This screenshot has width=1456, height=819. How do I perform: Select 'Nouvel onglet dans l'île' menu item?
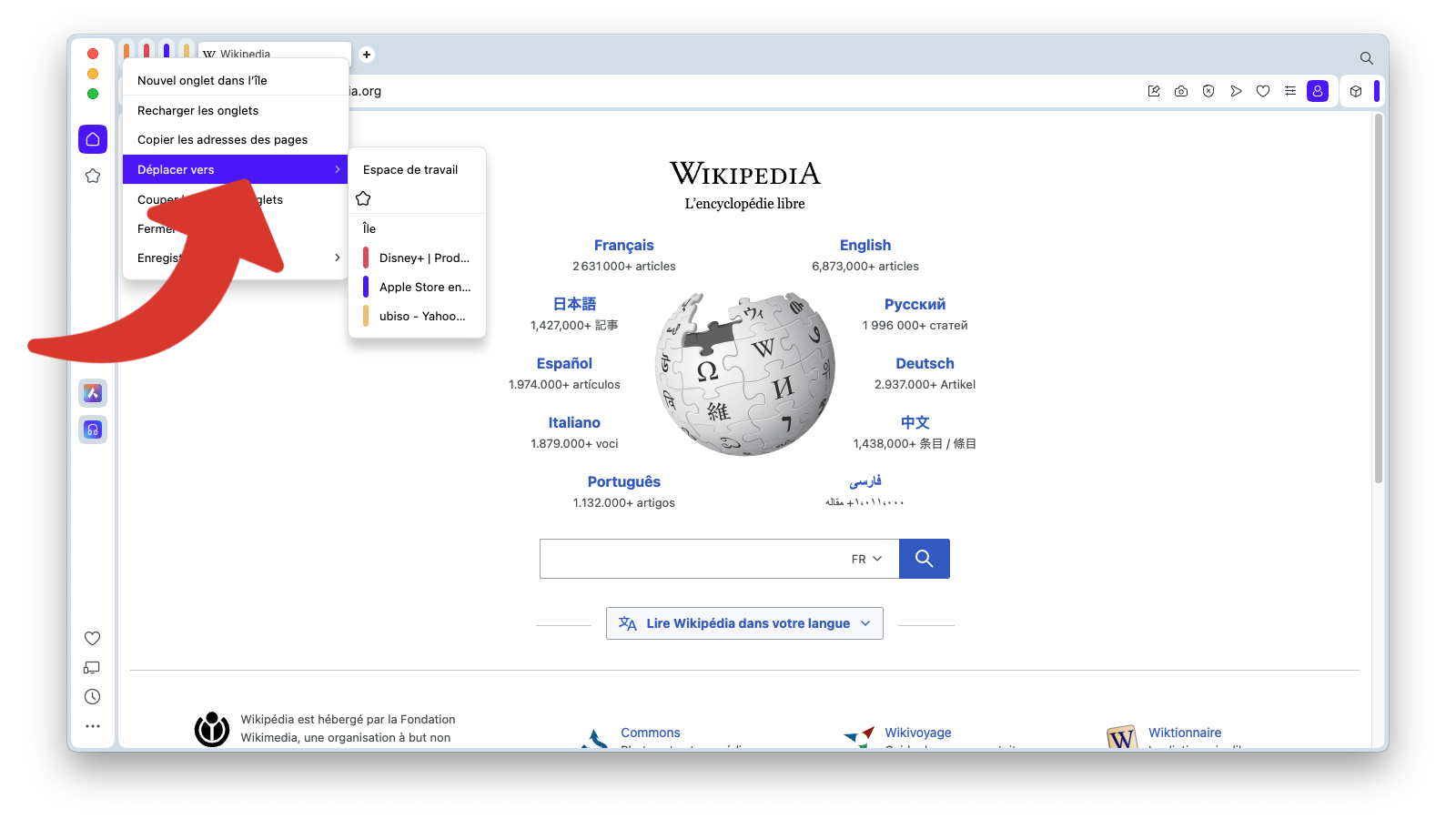click(x=236, y=80)
